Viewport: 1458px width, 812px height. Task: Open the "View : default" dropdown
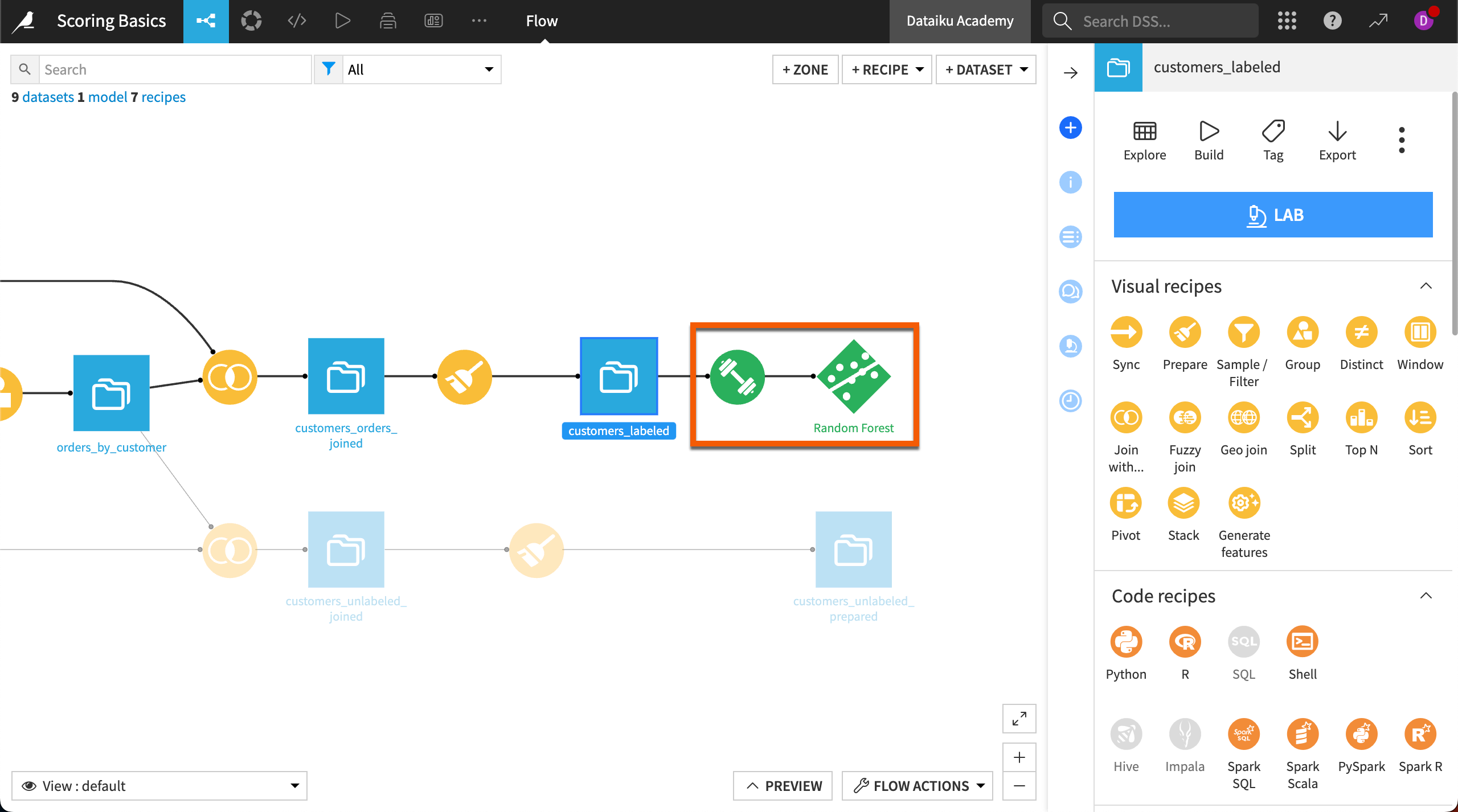159,786
